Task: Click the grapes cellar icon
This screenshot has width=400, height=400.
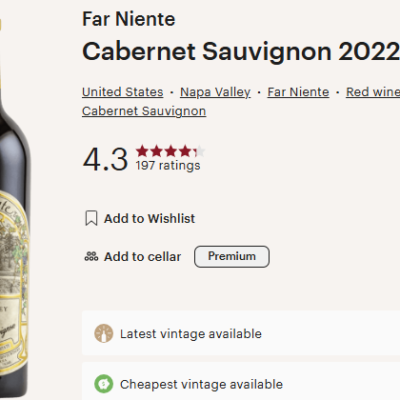Action: click(x=91, y=256)
